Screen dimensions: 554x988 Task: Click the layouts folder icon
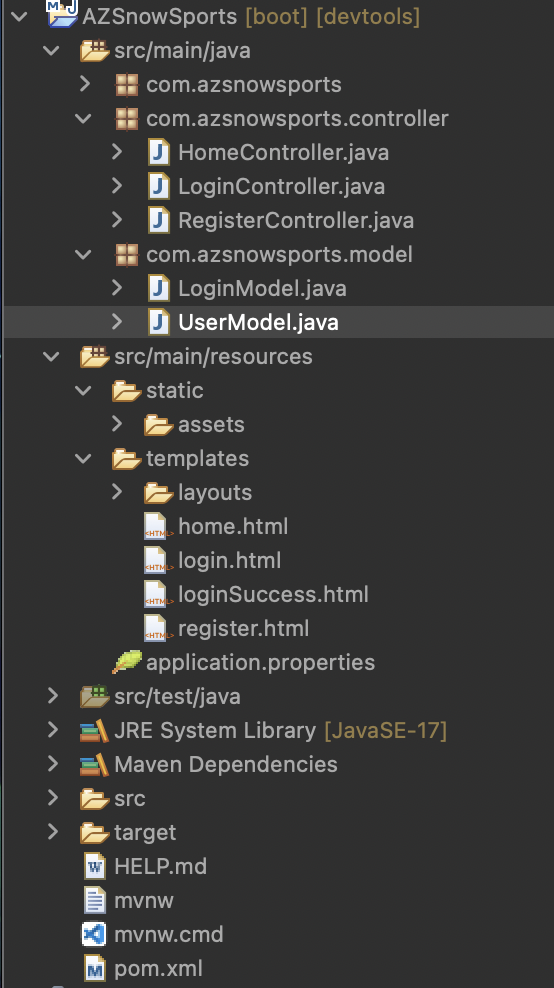click(x=159, y=493)
